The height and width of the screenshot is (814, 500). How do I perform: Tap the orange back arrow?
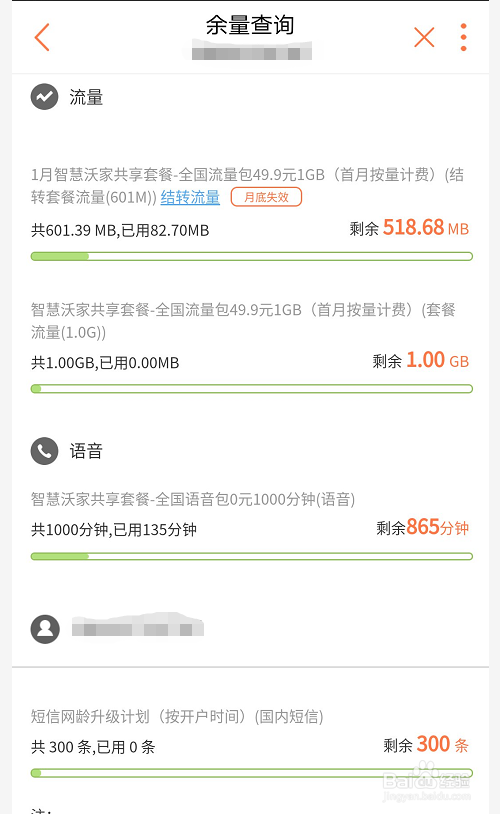pos(42,37)
